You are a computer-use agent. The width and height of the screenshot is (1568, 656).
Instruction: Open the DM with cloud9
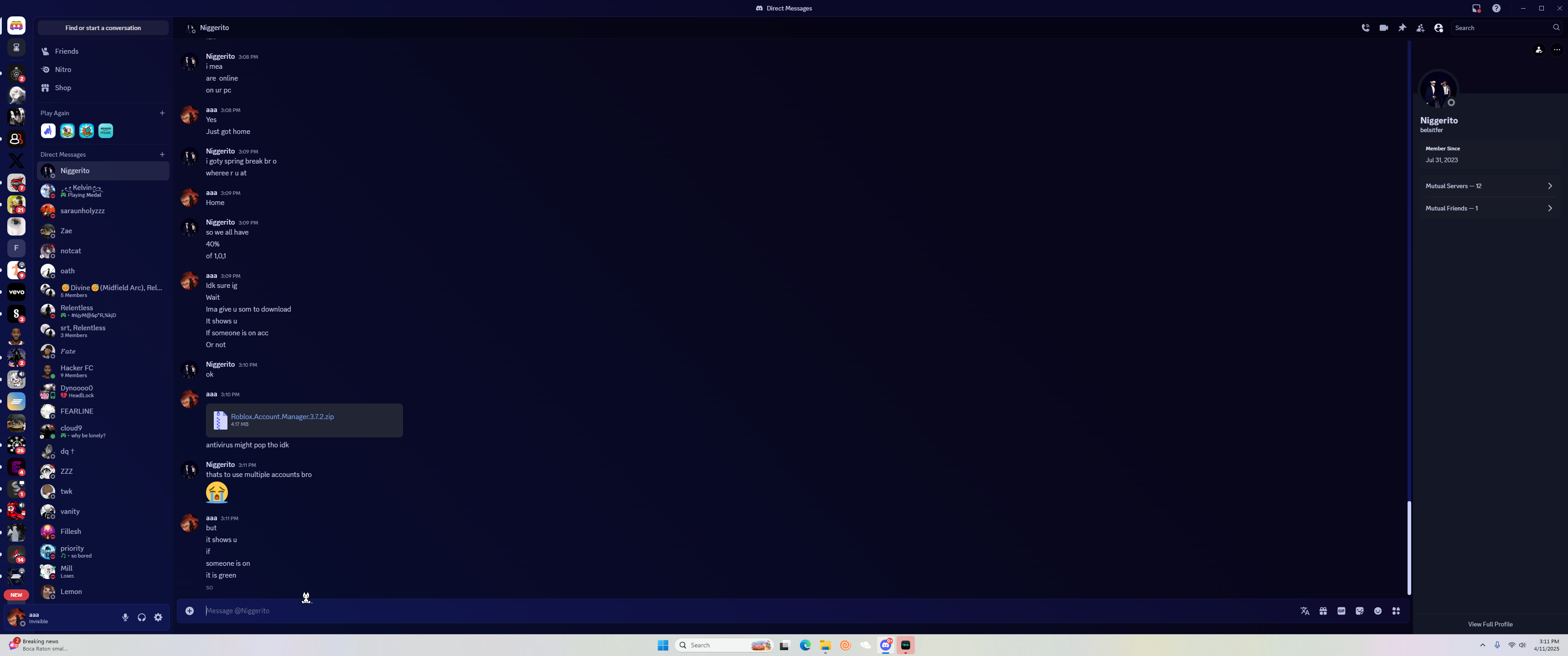[x=103, y=431]
